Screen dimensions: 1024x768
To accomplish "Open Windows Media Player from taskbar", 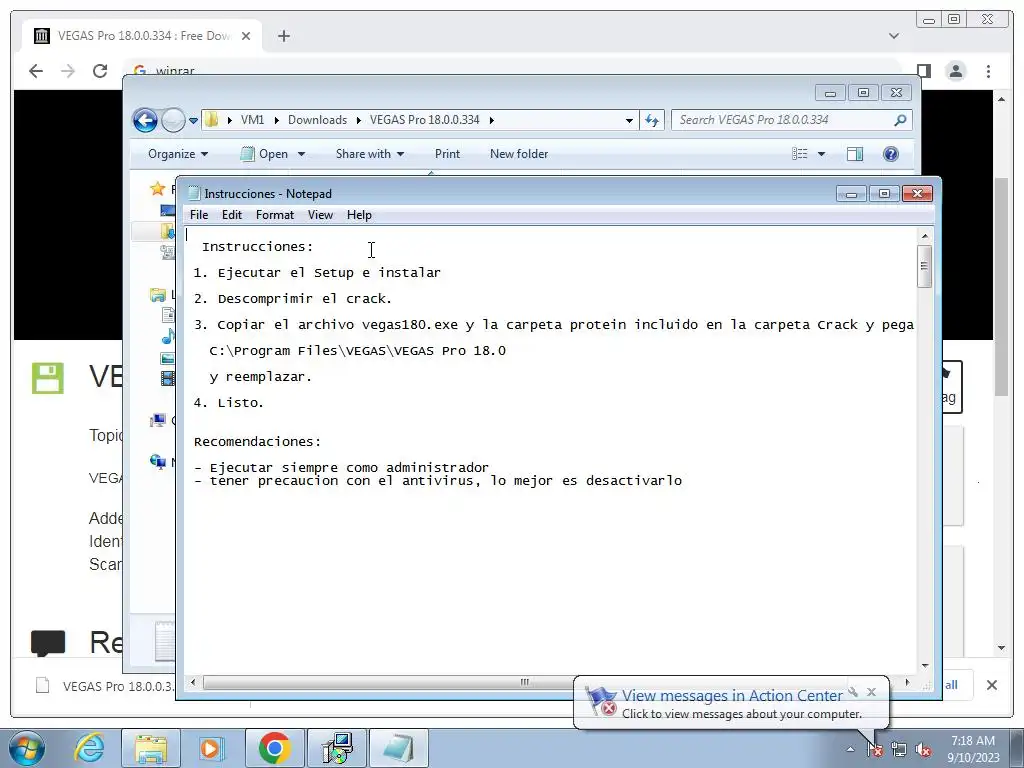I will pos(210,748).
